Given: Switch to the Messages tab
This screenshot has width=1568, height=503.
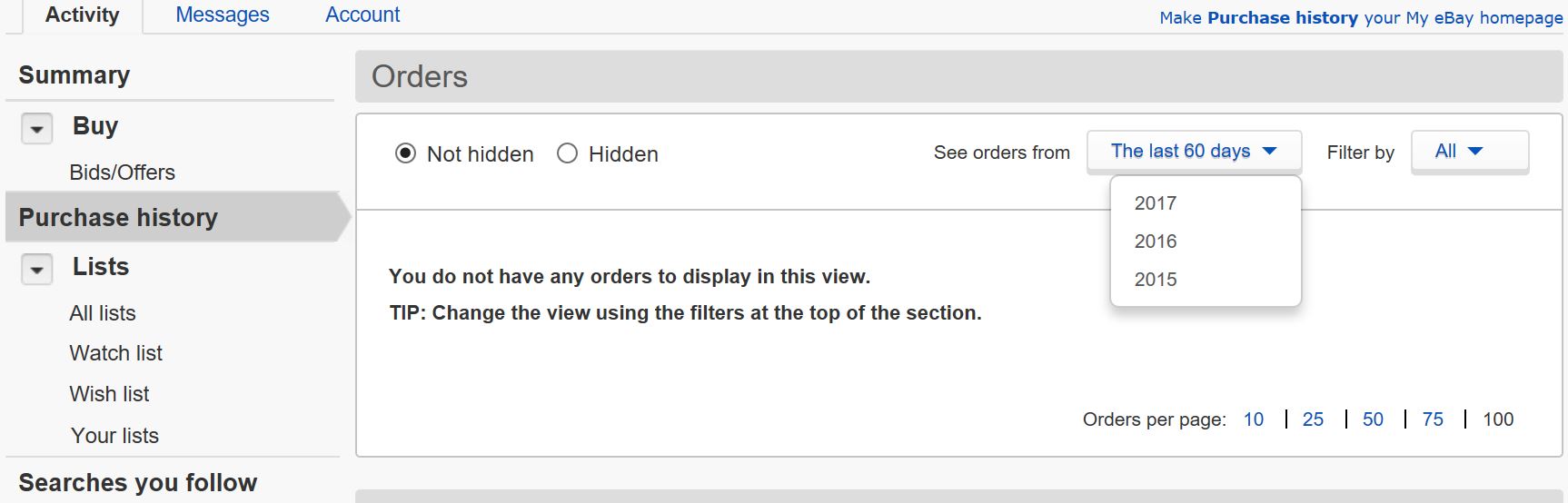Looking at the screenshot, I should (223, 15).
